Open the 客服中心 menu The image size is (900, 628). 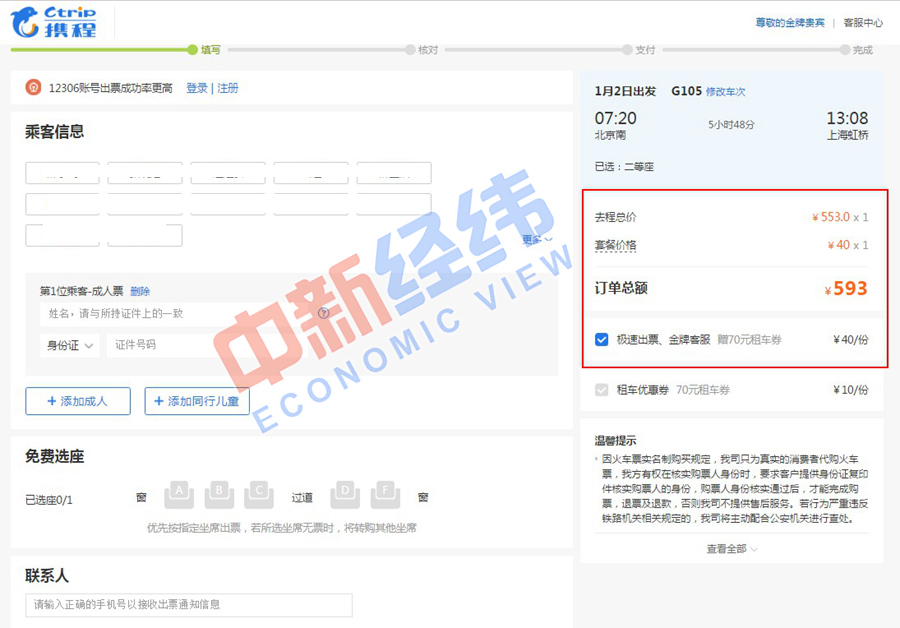pos(861,21)
